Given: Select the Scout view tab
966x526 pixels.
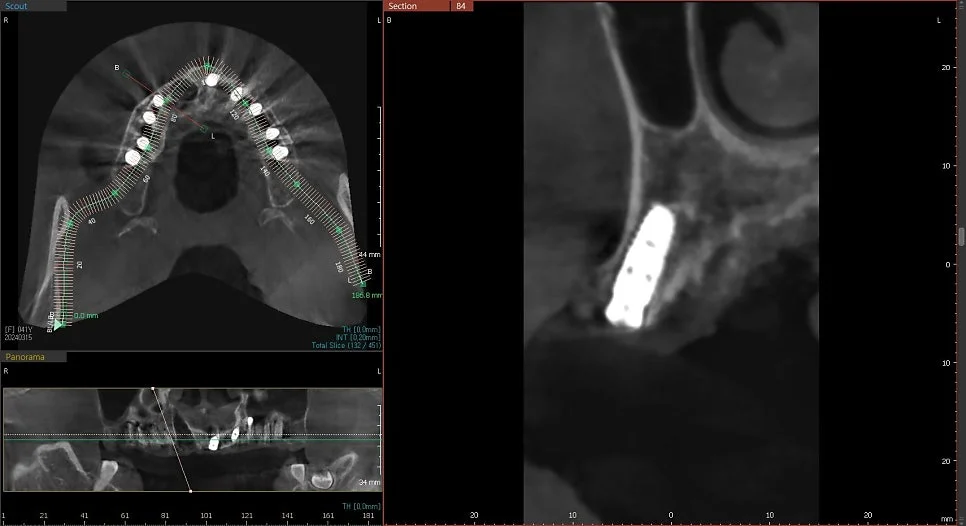Looking at the screenshot, I should [x=34, y=6].
